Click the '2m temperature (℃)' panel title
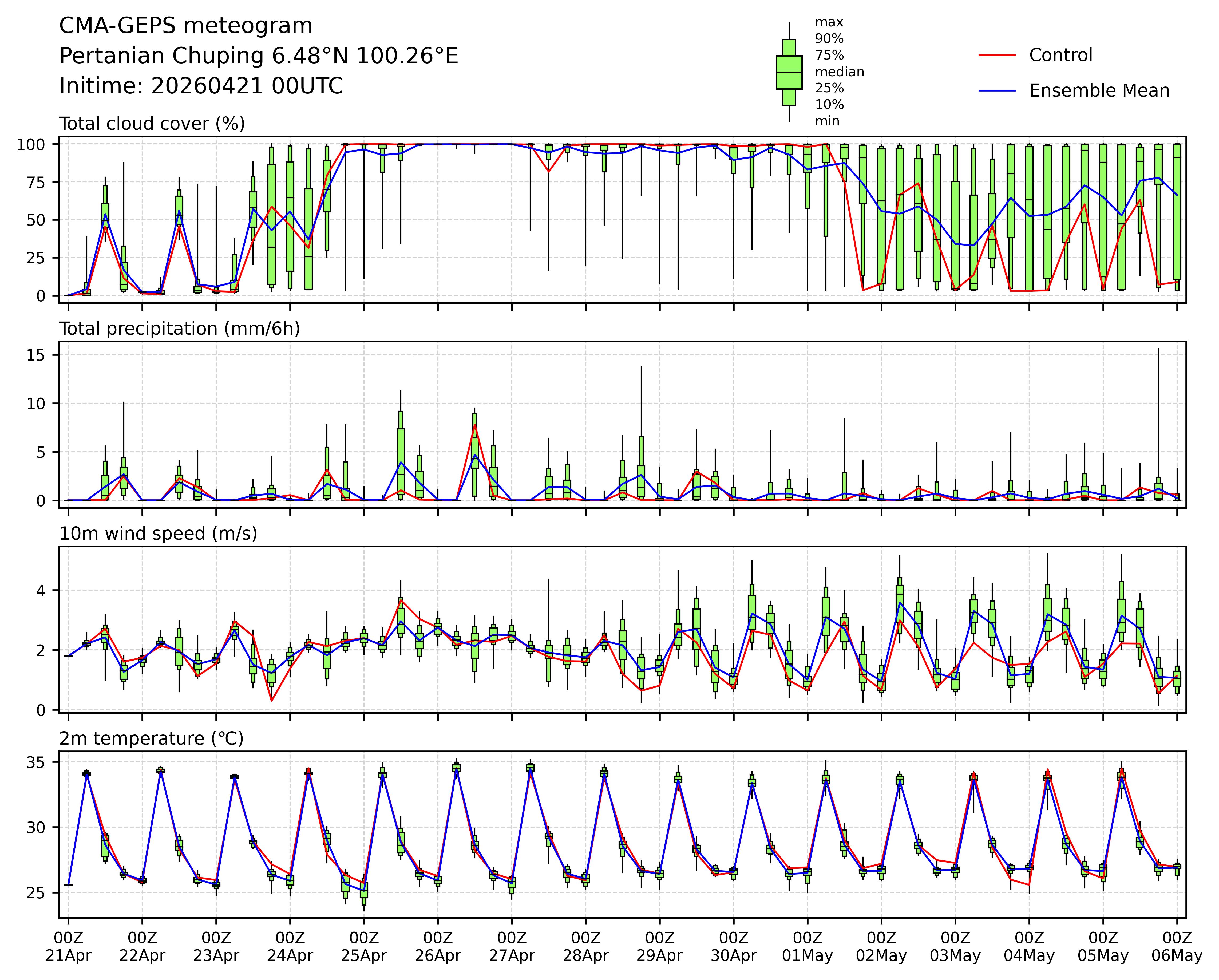The image size is (1219, 980). (151, 738)
